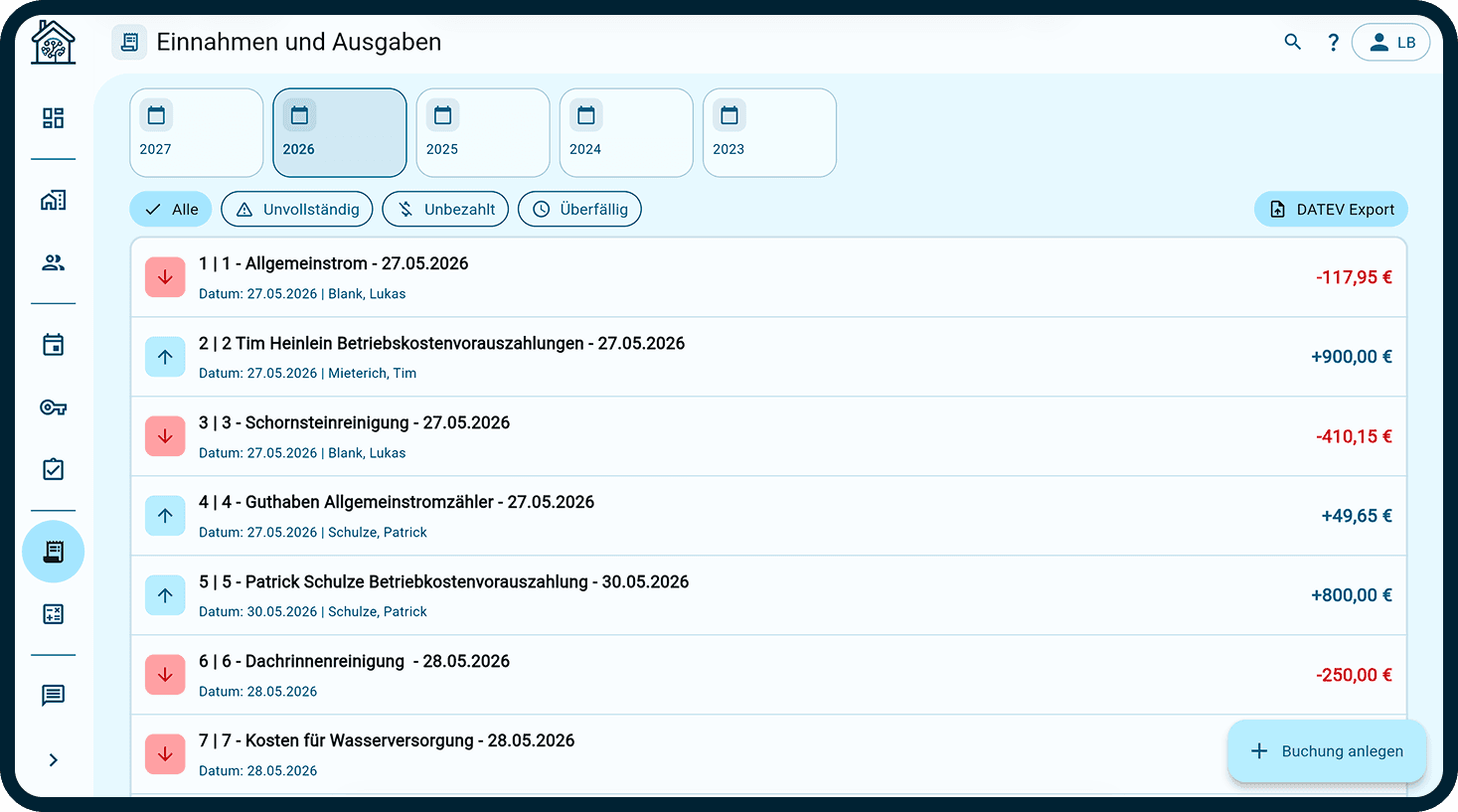This screenshot has width=1458, height=812.
Task: Select the 2026 year card
Action: click(x=339, y=133)
